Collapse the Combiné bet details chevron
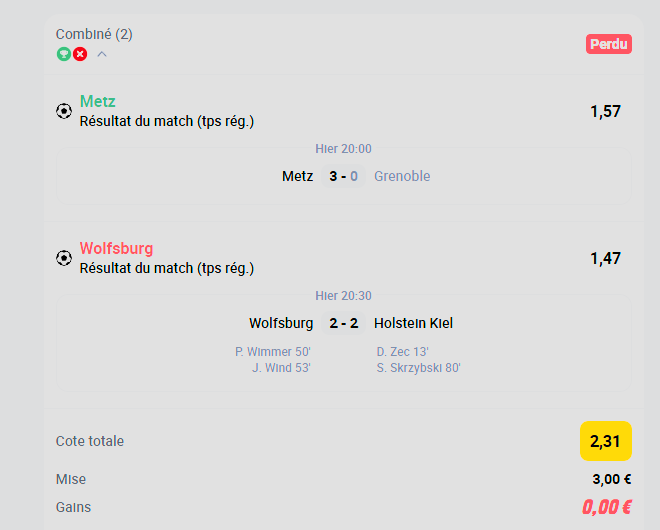This screenshot has width=660, height=530. coord(102,54)
